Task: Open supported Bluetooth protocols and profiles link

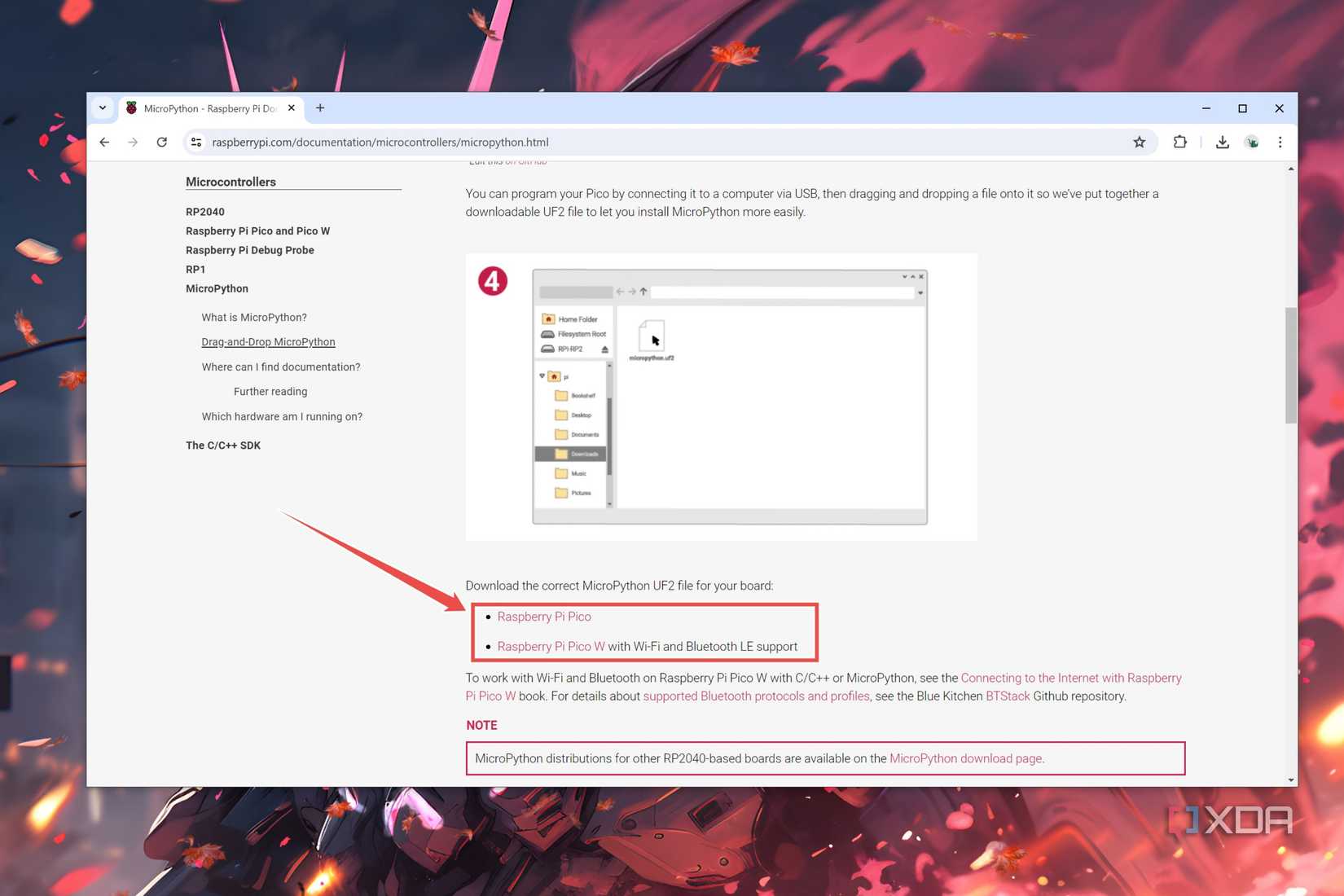Action: coord(756,696)
